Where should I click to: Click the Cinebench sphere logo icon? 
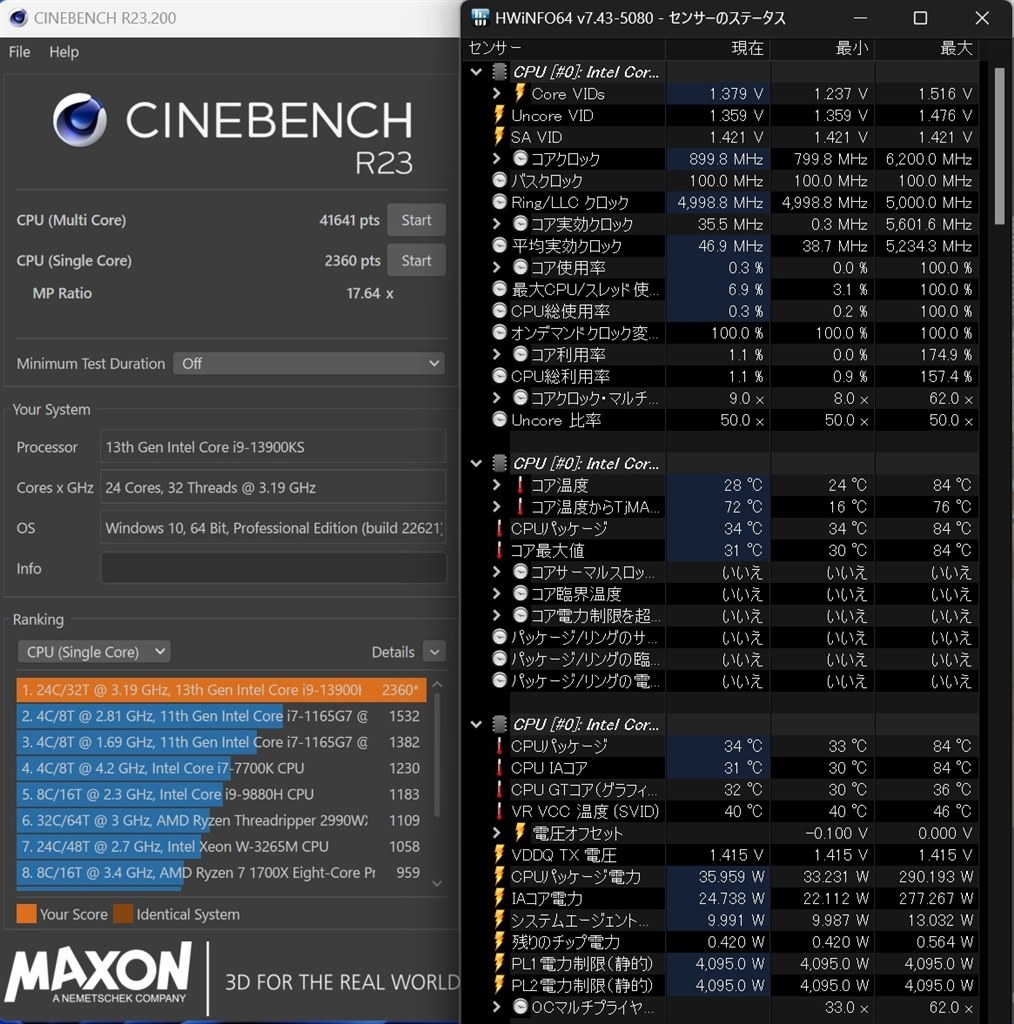pos(80,120)
